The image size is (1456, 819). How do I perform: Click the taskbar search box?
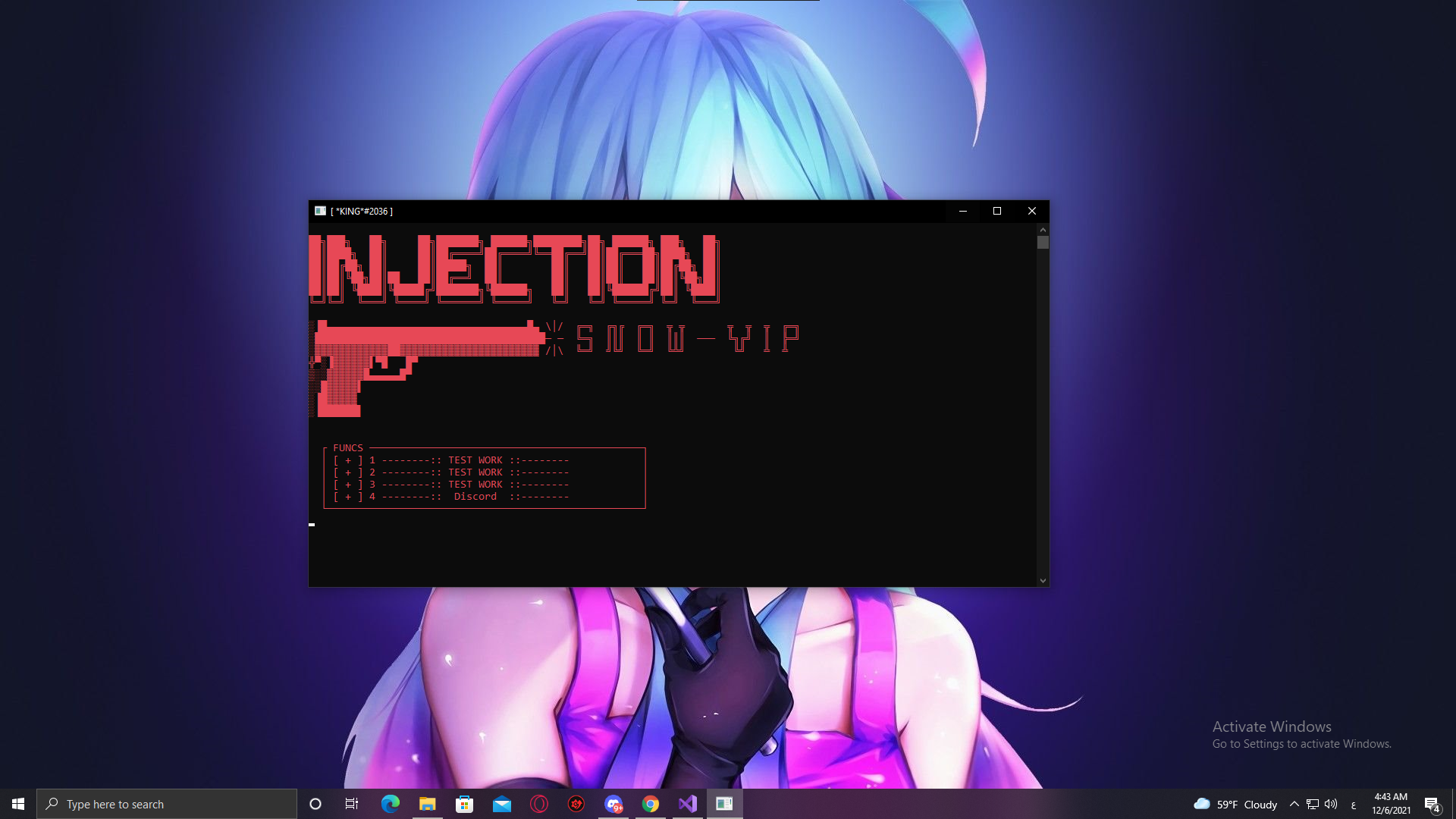pyautogui.click(x=167, y=804)
